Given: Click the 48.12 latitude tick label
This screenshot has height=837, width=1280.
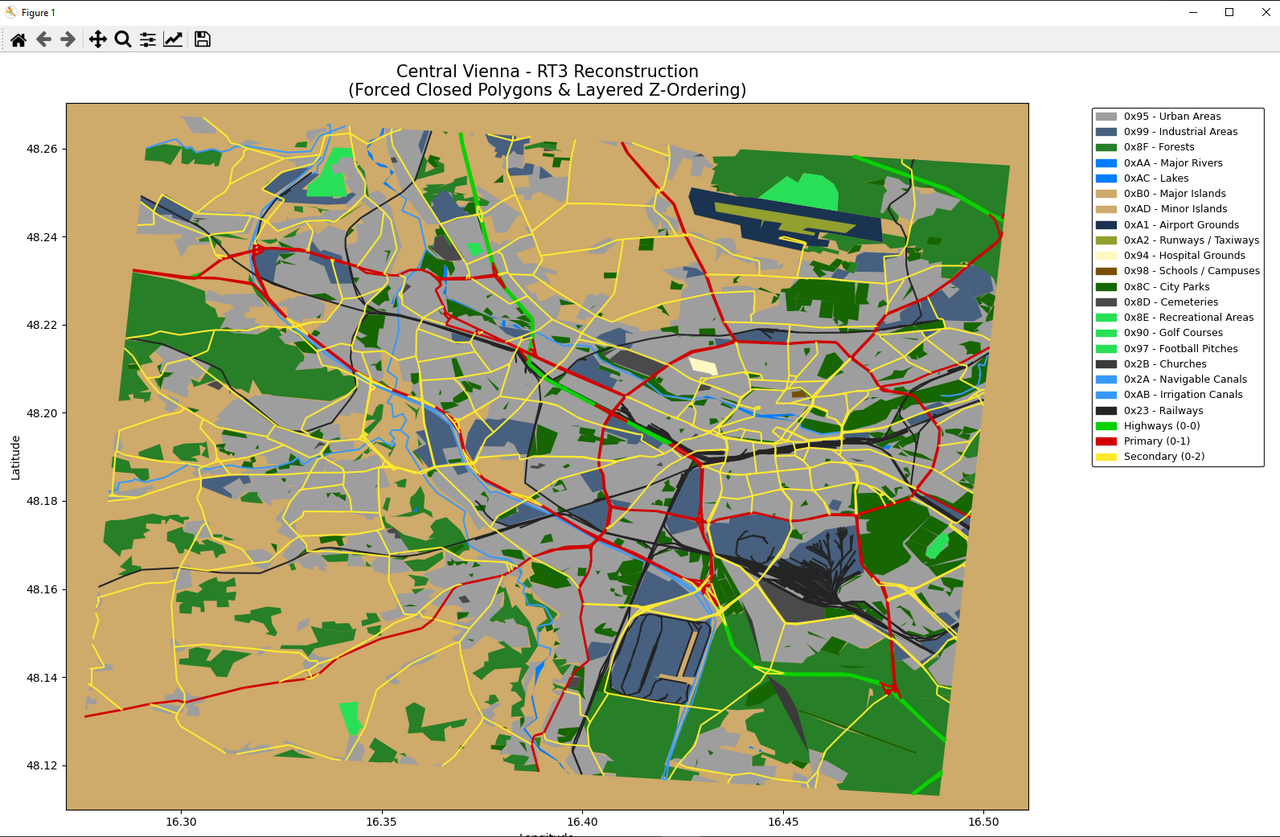Looking at the screenshot, I should click(x=43, y=766).
